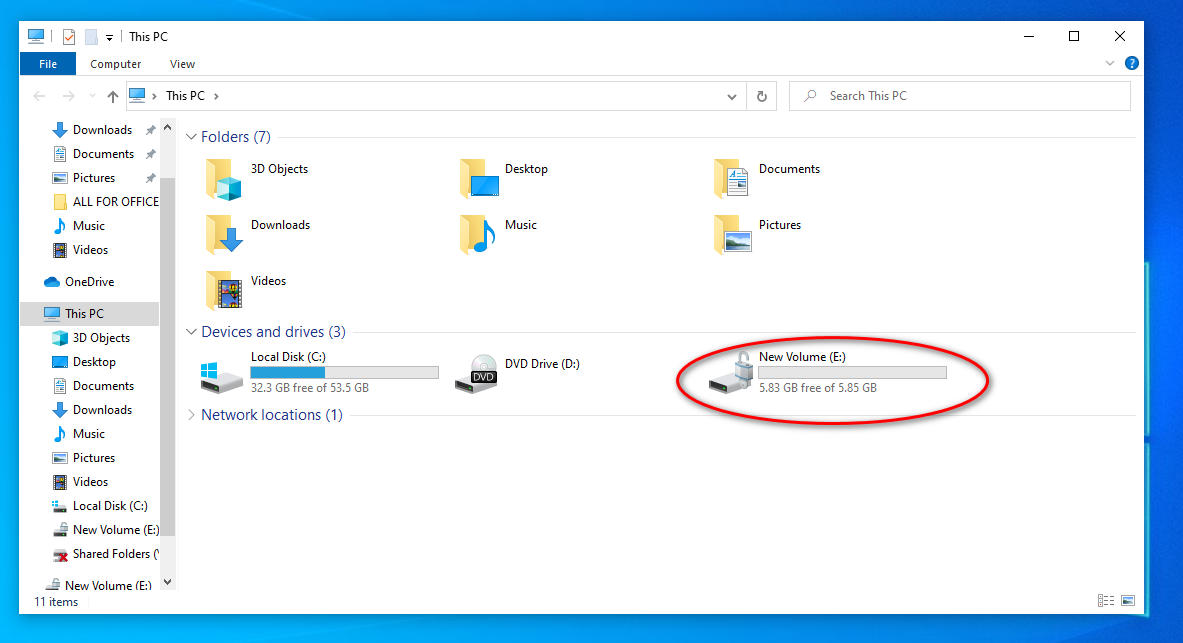1183x643 pixels.
Task: Select the DVD Drive (D:) icon
Action: [477, 374]
